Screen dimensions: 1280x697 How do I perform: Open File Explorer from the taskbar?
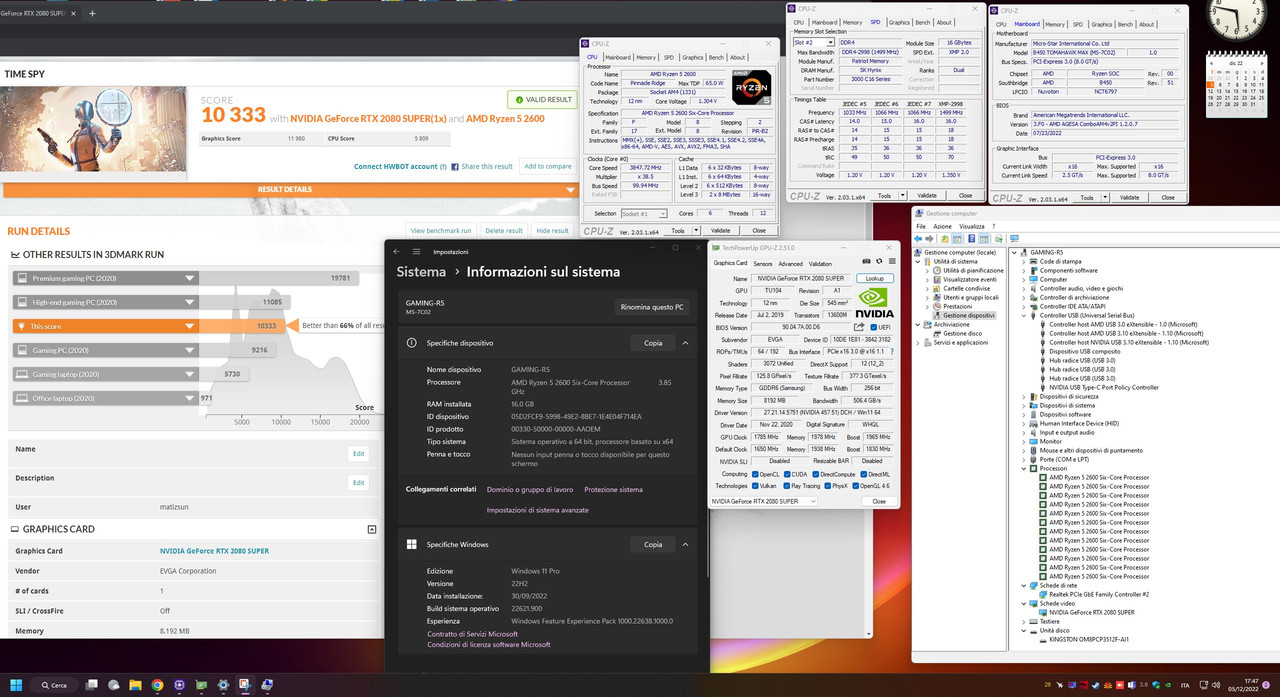(x=135, y=685)
